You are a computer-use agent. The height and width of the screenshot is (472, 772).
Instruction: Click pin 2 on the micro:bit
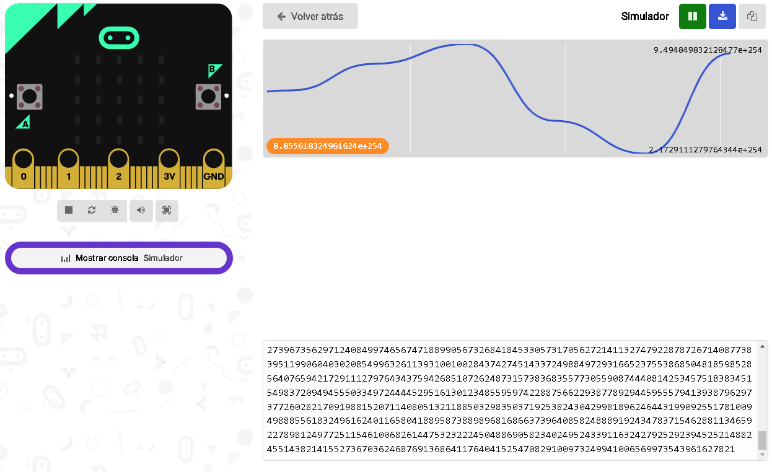[119, 169]
